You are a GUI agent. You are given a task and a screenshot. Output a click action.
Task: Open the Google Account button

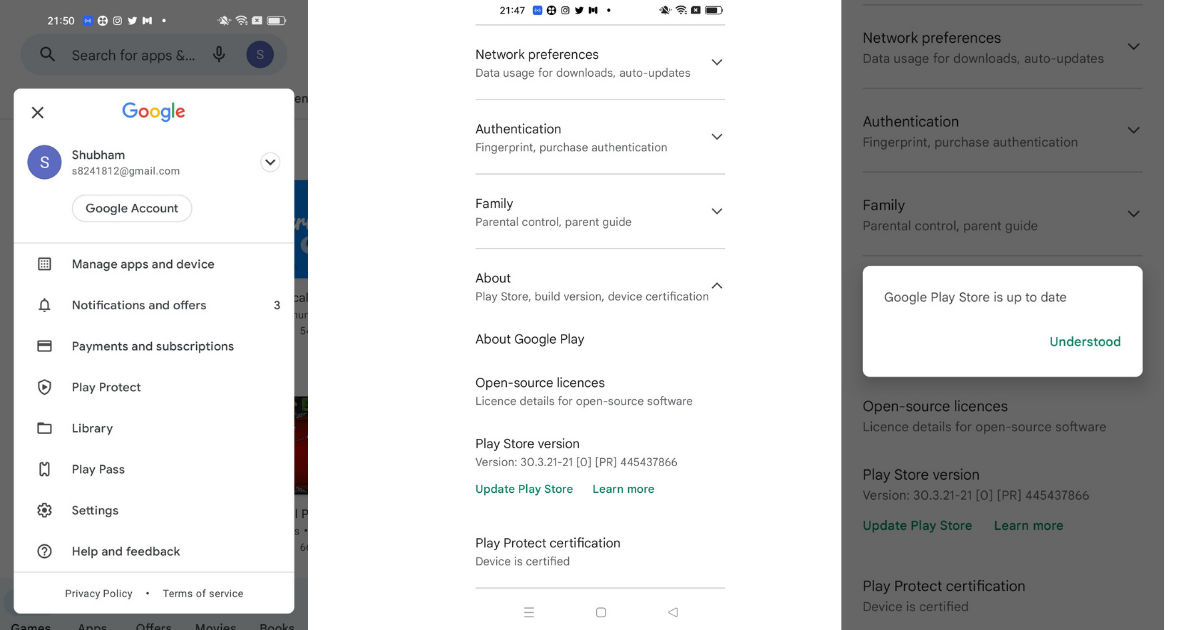132,208
